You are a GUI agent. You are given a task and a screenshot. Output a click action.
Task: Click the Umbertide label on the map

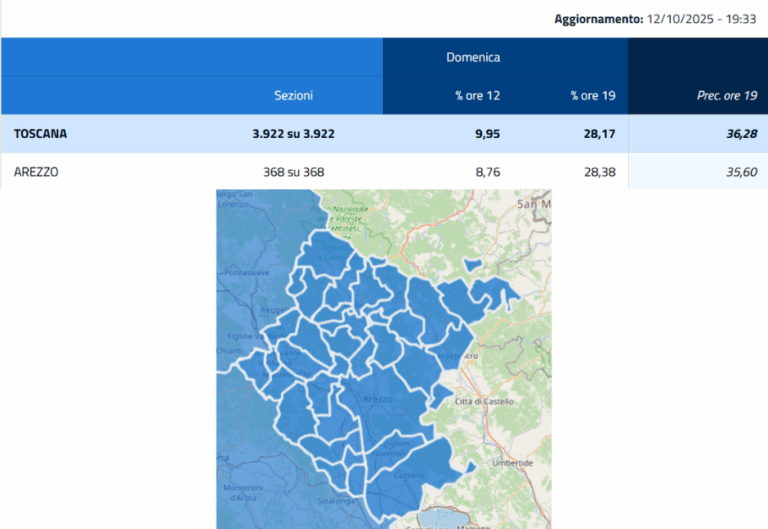tap(514, 463)
